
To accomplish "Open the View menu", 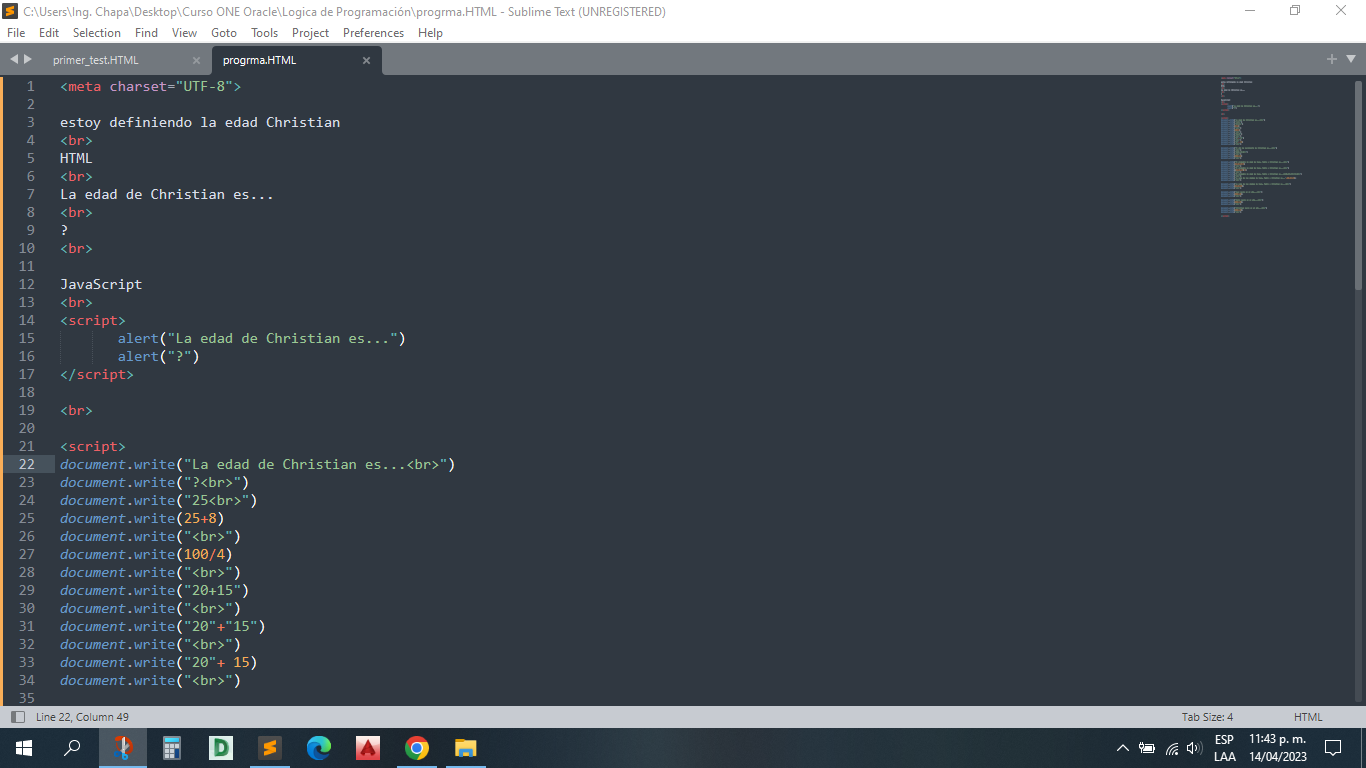I will point(185,33).
